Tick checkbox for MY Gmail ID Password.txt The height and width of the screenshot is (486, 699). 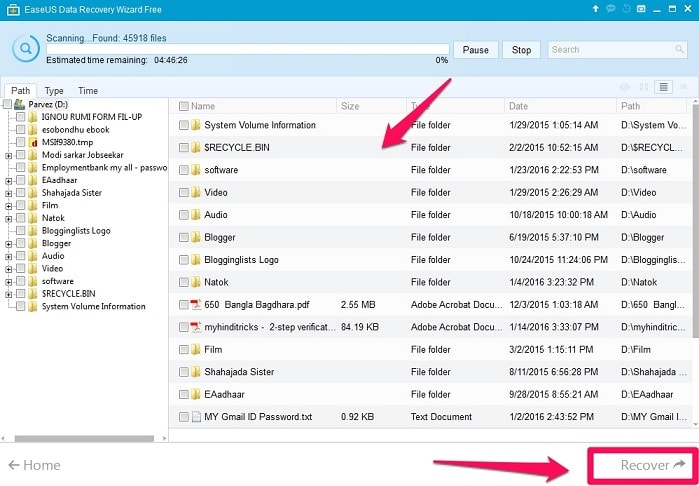[184, 417]
